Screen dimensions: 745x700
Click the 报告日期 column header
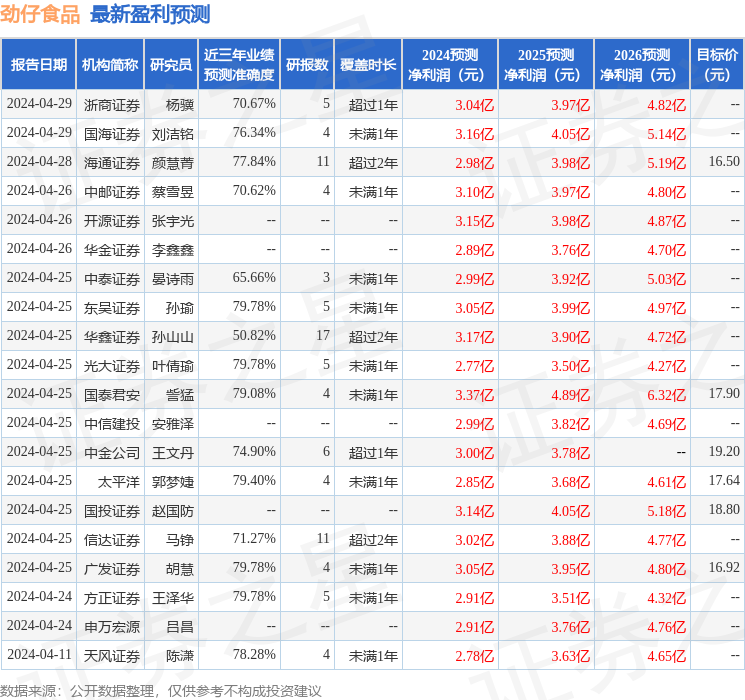pos(38,65)
